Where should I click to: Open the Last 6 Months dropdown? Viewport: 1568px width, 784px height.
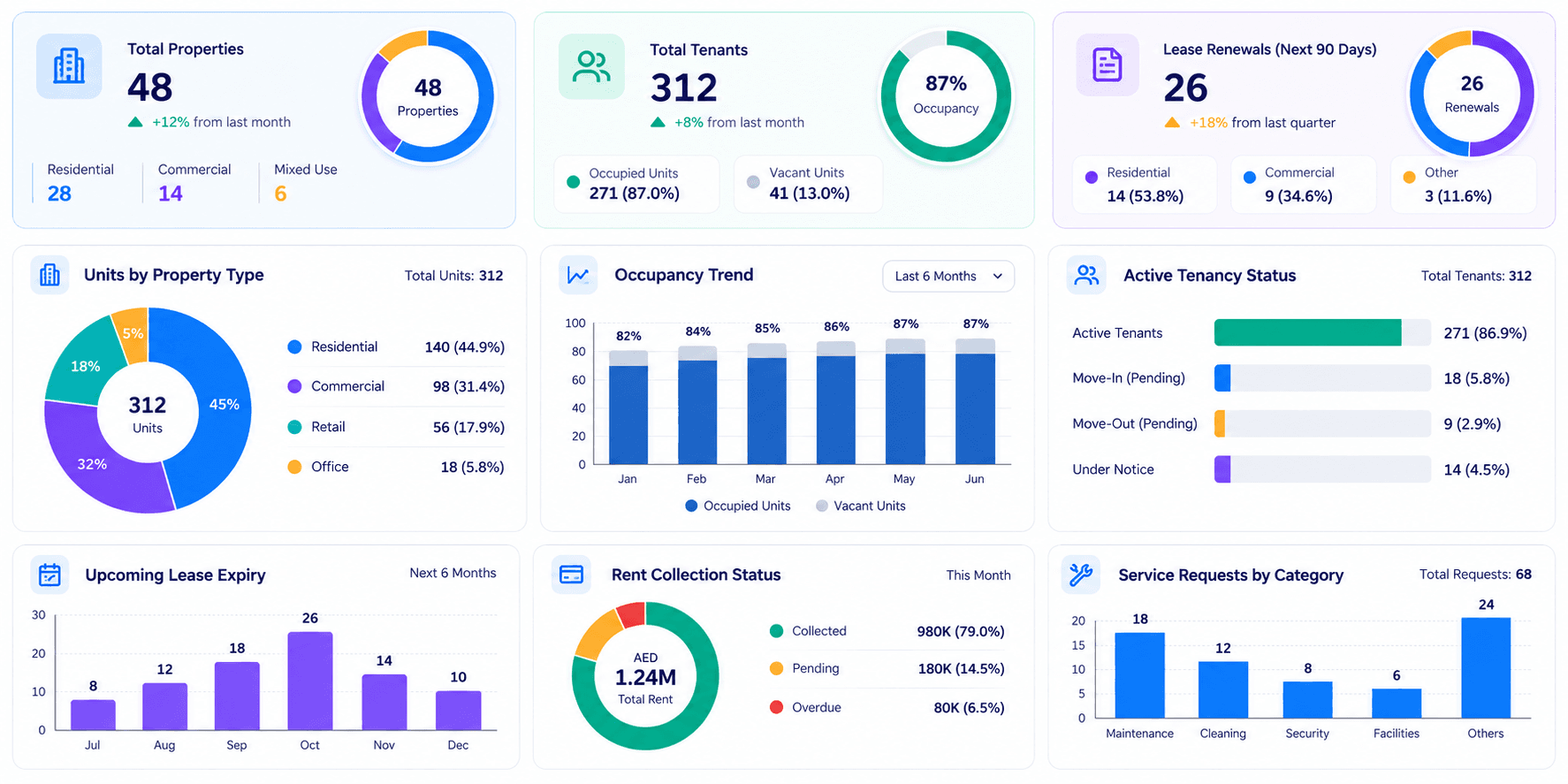point(948,276)
